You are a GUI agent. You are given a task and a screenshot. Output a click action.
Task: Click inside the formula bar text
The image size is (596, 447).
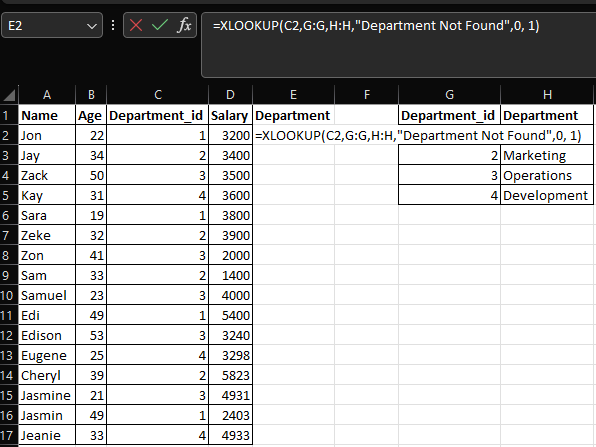(x=398, y=45)
